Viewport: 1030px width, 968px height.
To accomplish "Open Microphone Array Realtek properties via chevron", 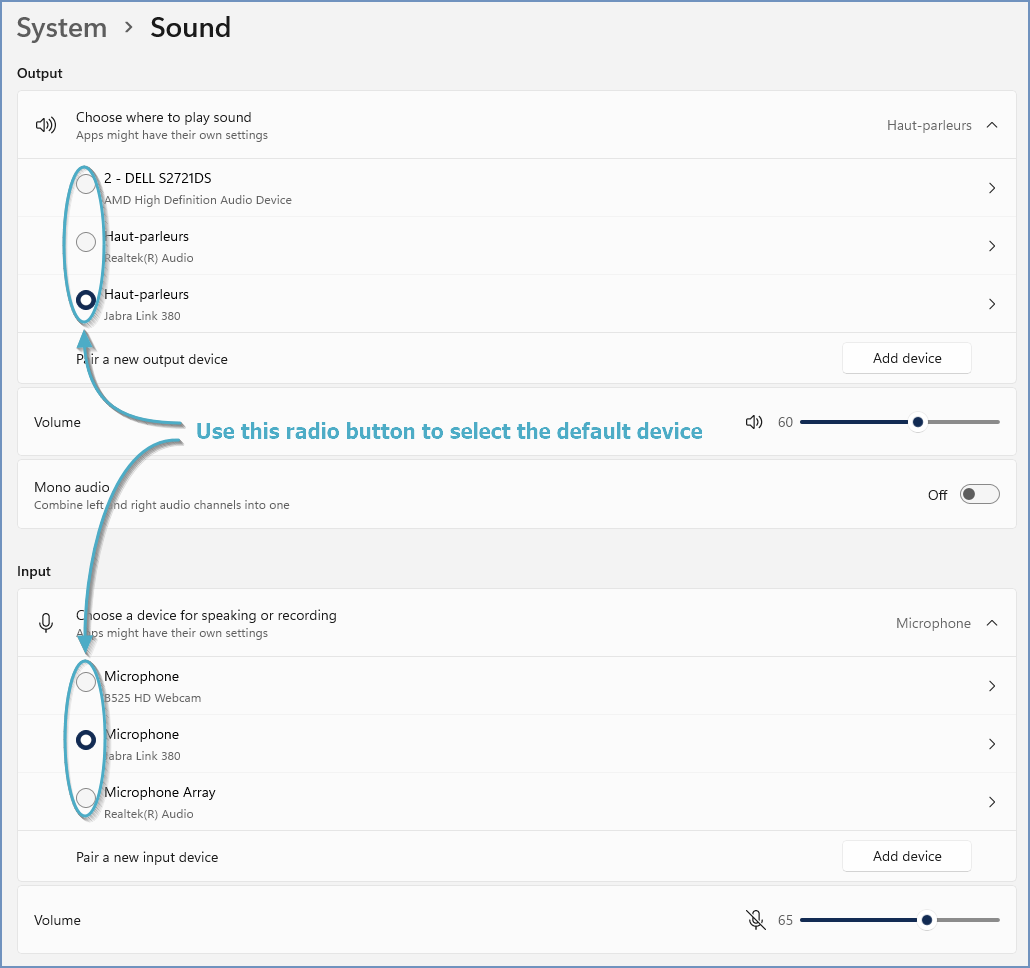I will point(992,801).
